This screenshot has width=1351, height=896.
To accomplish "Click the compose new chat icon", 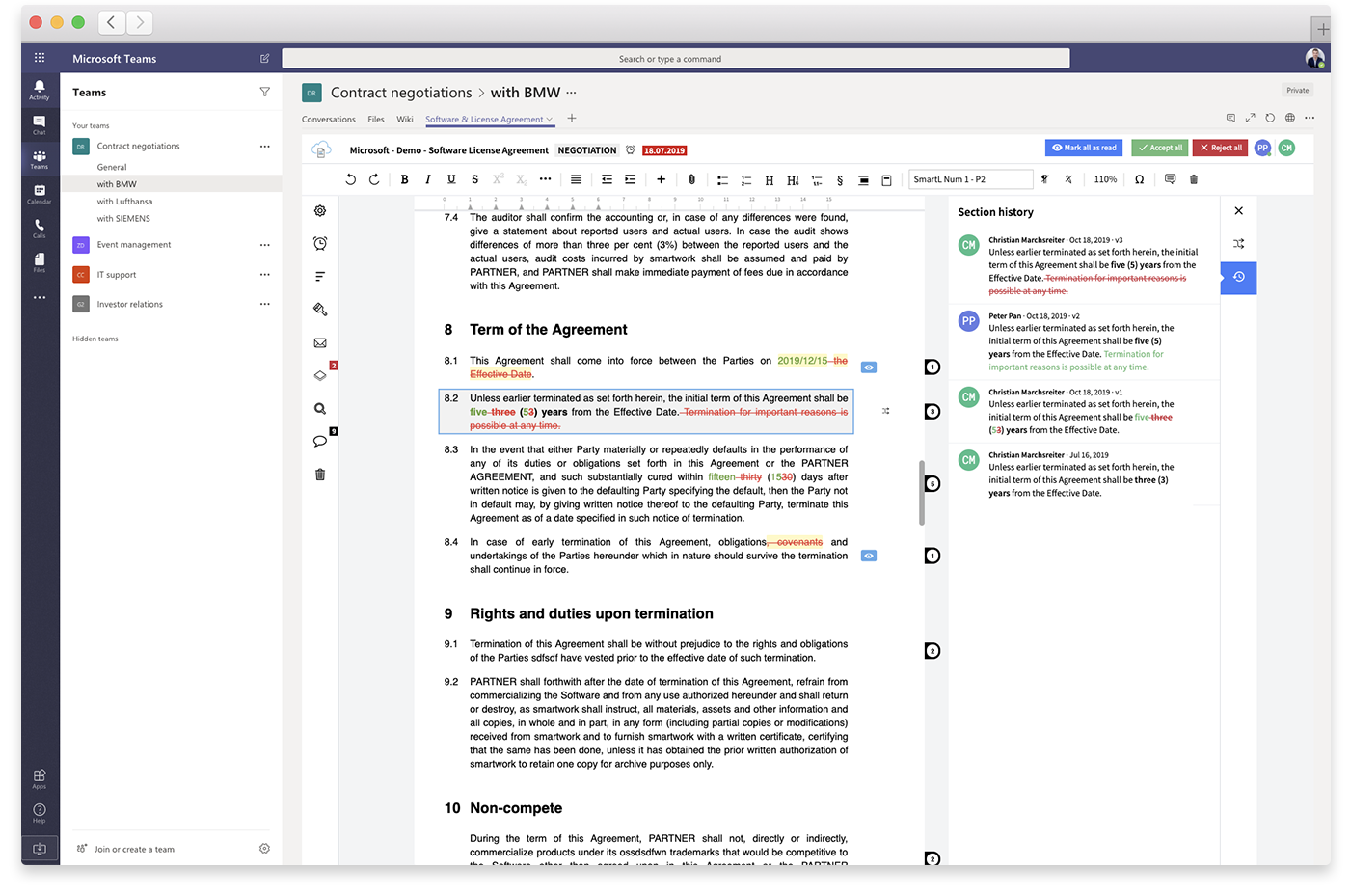I will (265, 59).
